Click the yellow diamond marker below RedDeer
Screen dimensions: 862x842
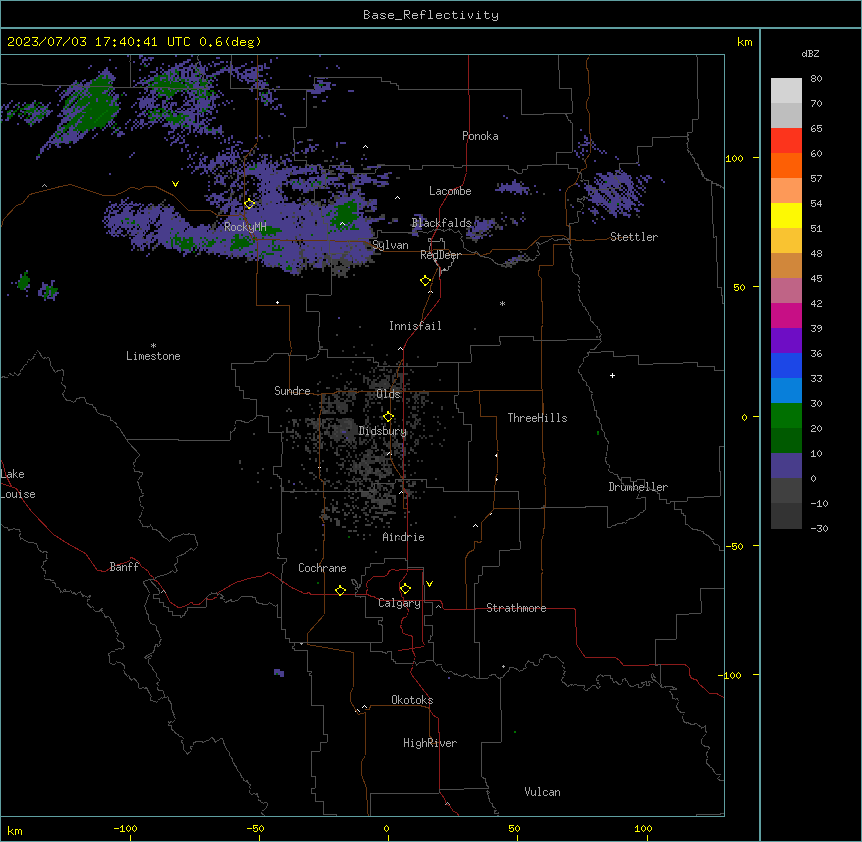[x=426, y=281]
